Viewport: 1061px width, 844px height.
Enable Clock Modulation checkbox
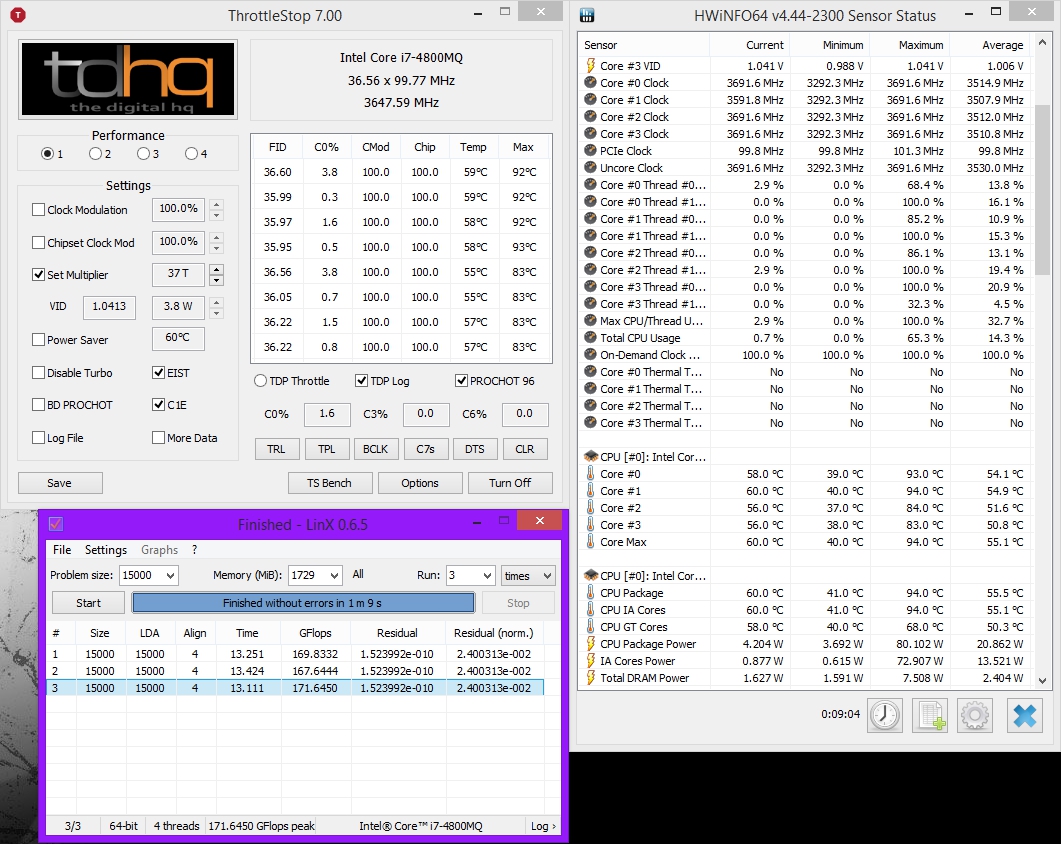(39, 210)
